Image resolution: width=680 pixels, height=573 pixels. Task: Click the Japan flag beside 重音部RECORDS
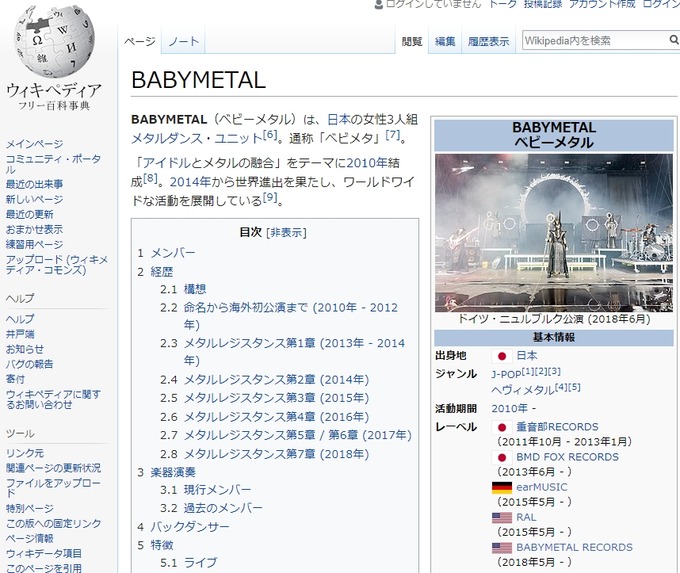501,427
